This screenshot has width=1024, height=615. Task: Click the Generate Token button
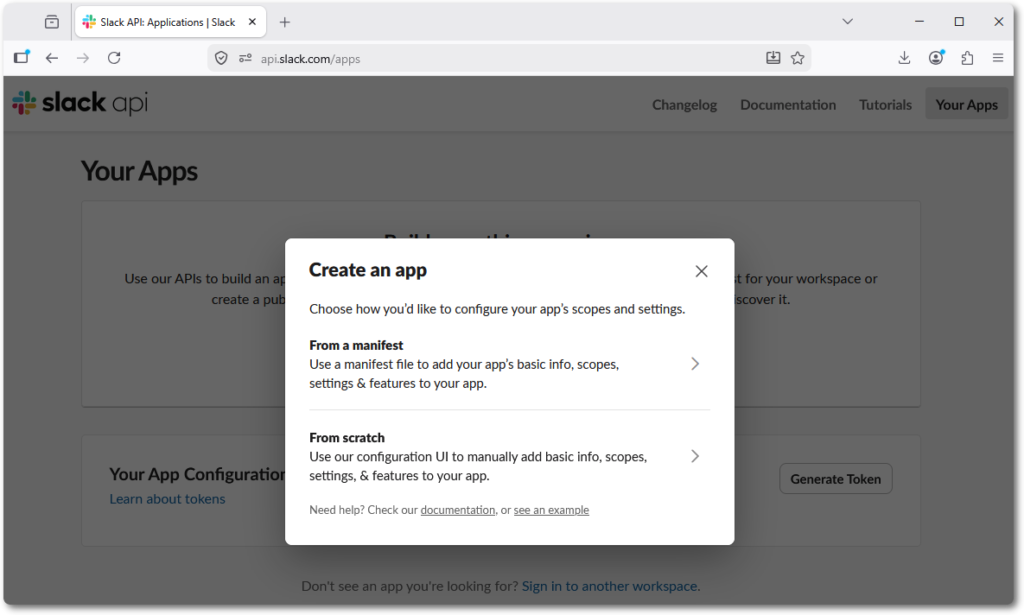[x=835, y=479]
